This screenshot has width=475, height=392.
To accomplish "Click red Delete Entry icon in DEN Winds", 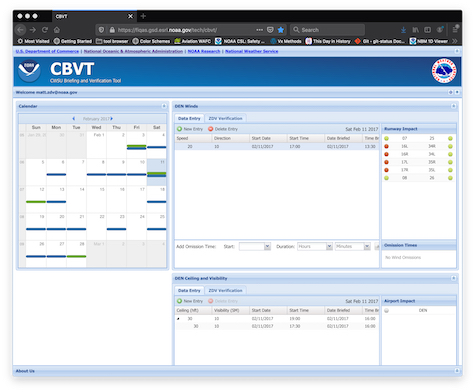I will [210, 129].
